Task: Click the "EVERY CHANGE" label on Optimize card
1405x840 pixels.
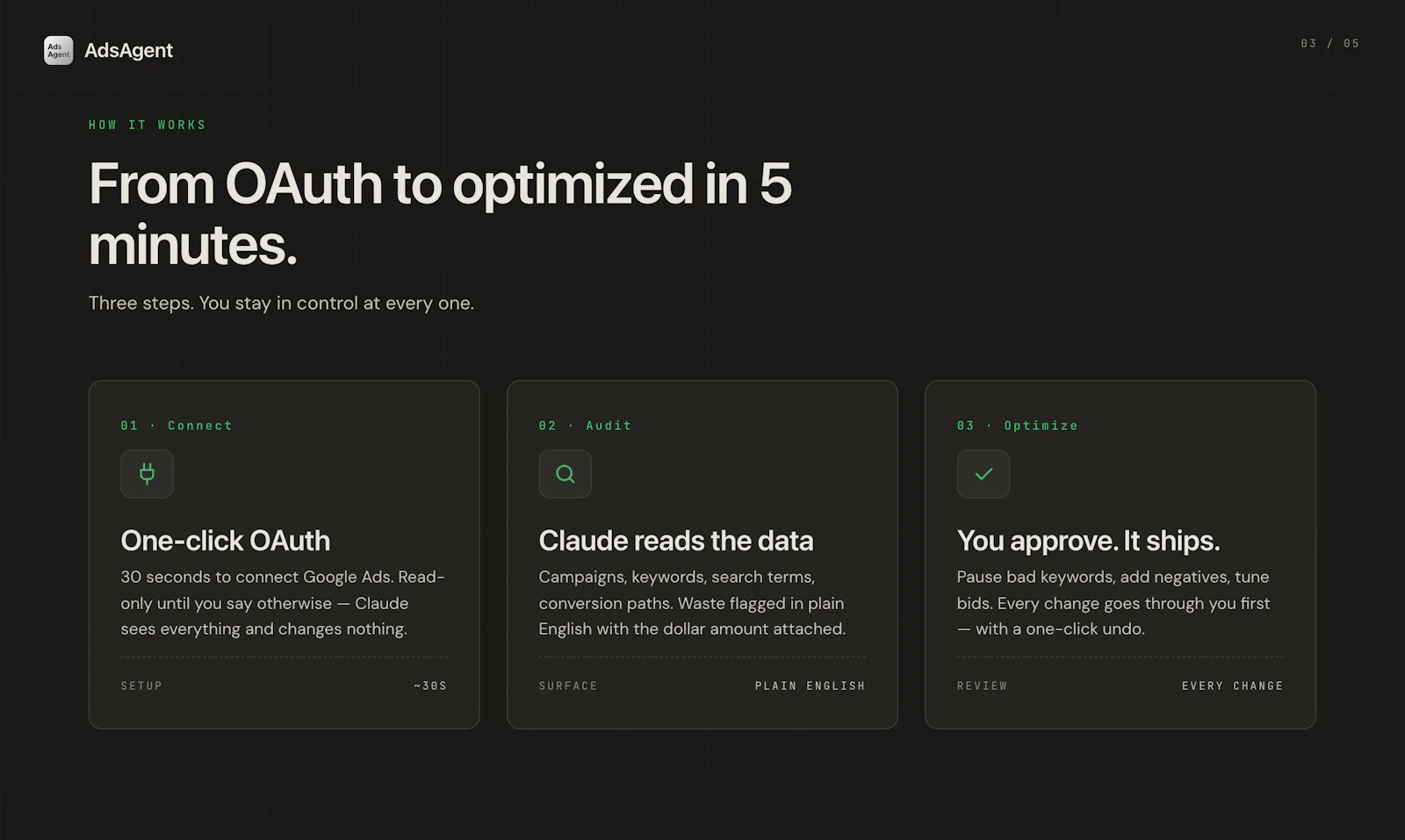Action: click(1232, 686)
